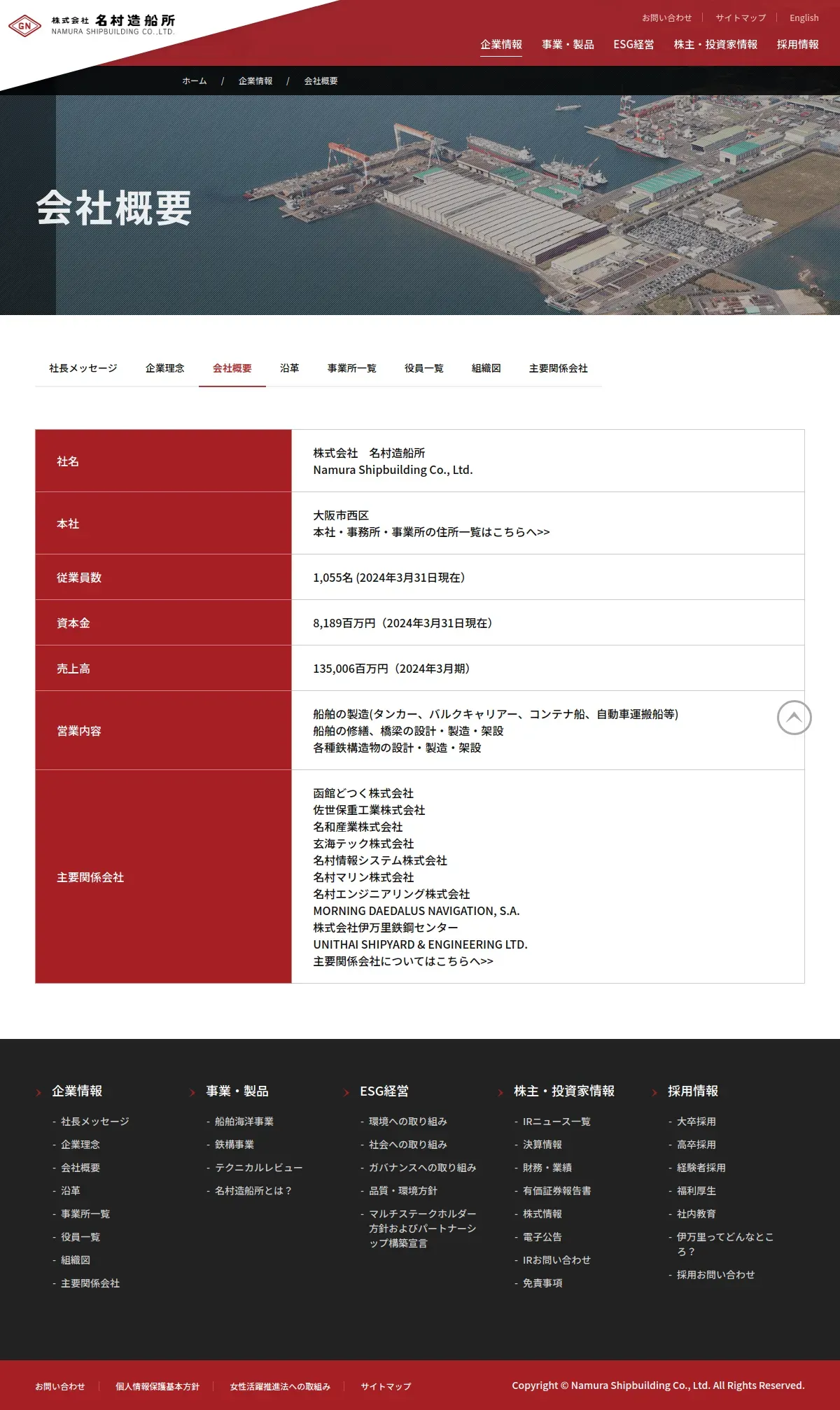The width and height of the screenshot is (840, 1410).
Task: Open footer link 採用お問い合わせ
Action: pyautogui.click(x=716, y=1275)
